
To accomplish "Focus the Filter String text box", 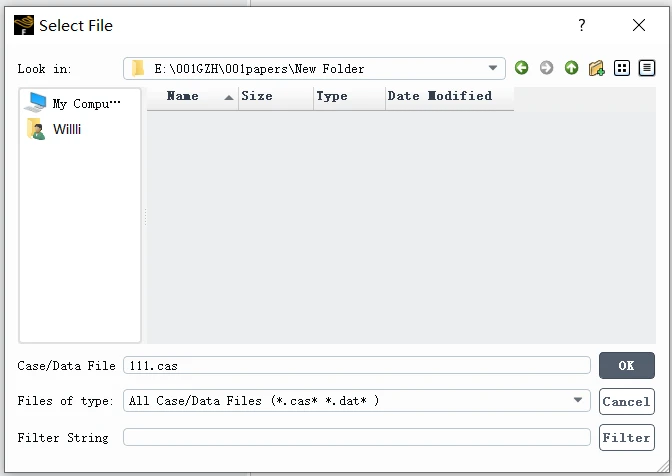I will coord(356,437).
